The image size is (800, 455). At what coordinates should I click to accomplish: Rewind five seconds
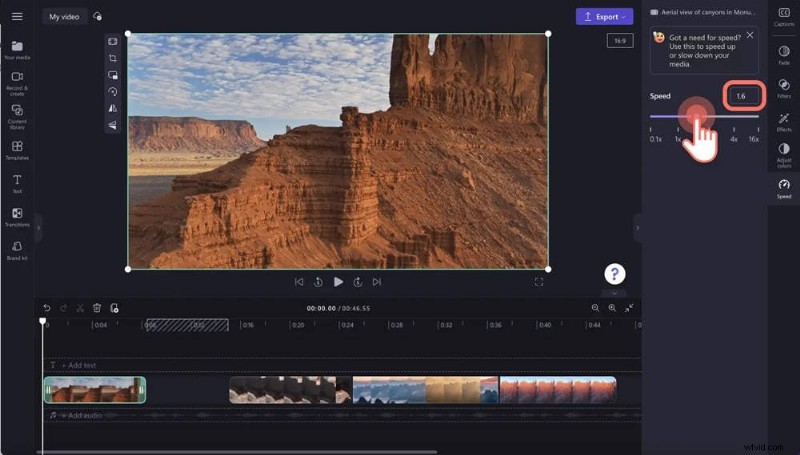[318, 282]
